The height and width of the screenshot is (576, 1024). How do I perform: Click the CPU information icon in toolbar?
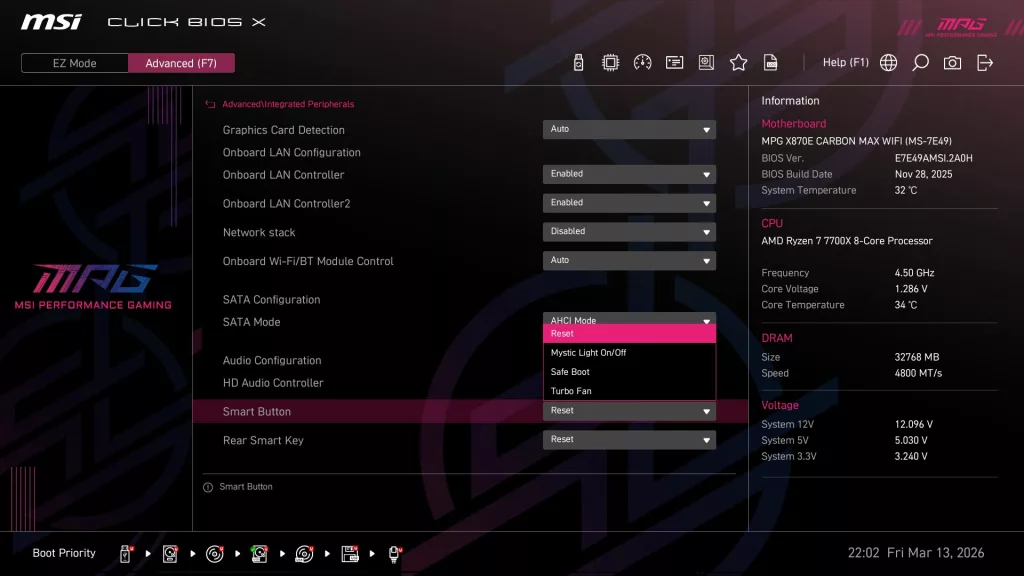[x=611, y=62]
